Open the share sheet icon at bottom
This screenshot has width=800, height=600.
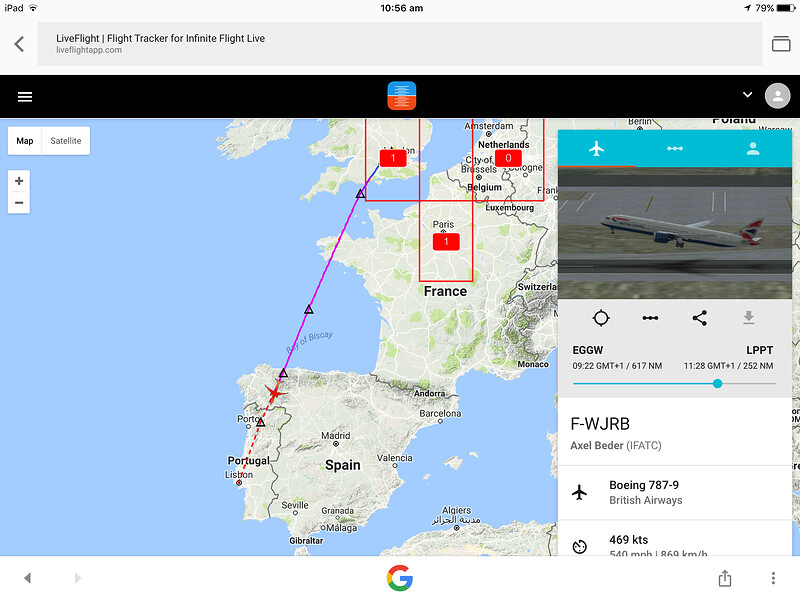tap(724, 578)
